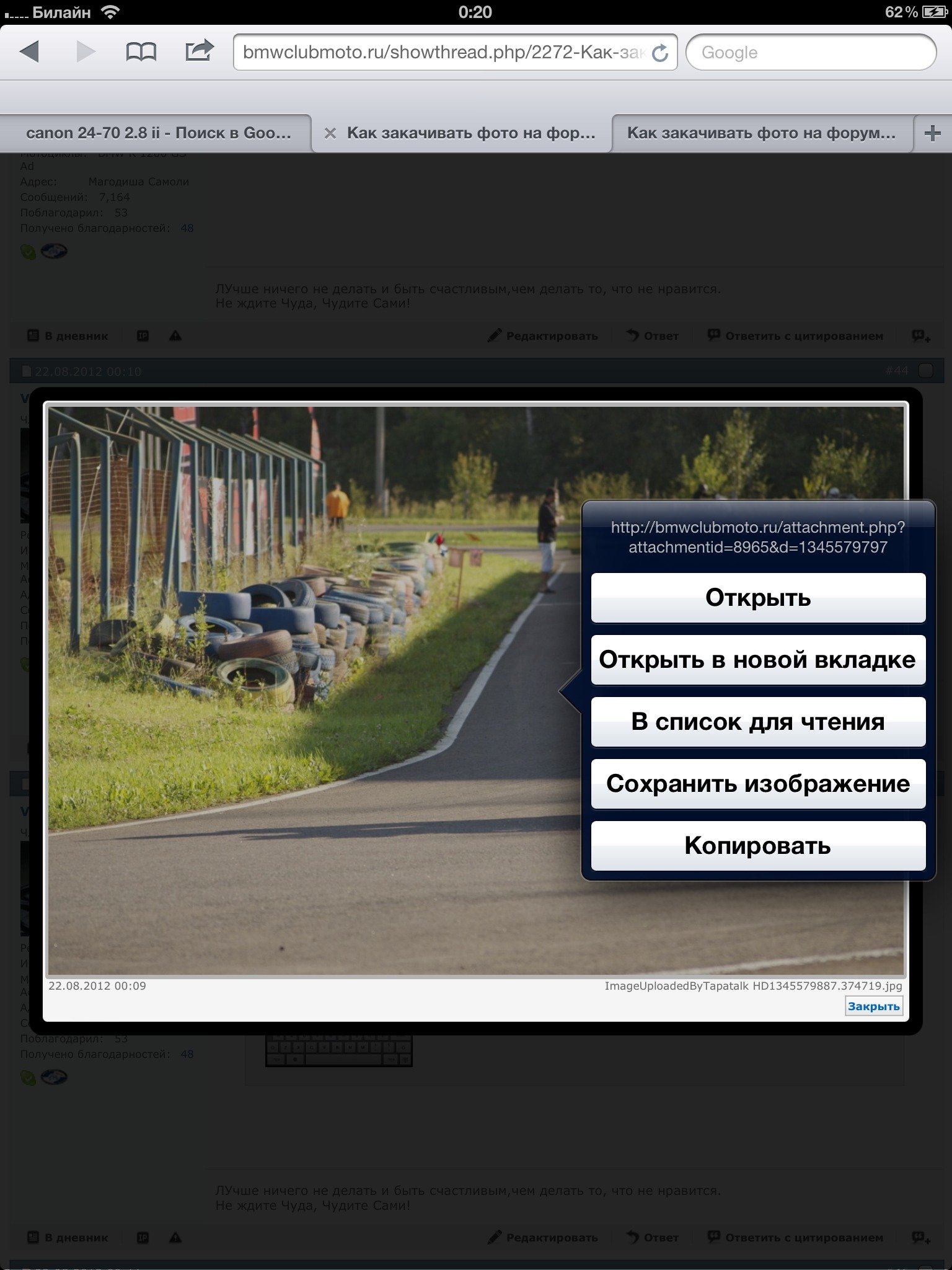Reload page with the refresh icon

click(661, 53)
